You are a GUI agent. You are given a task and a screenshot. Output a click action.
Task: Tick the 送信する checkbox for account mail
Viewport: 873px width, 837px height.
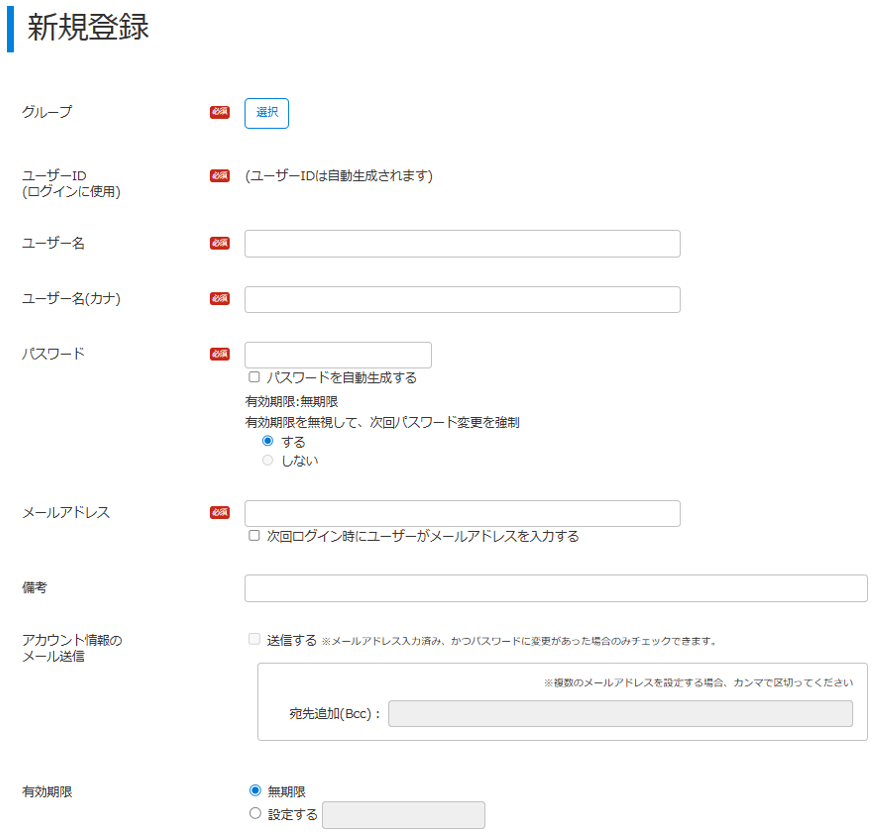[254, 640]
